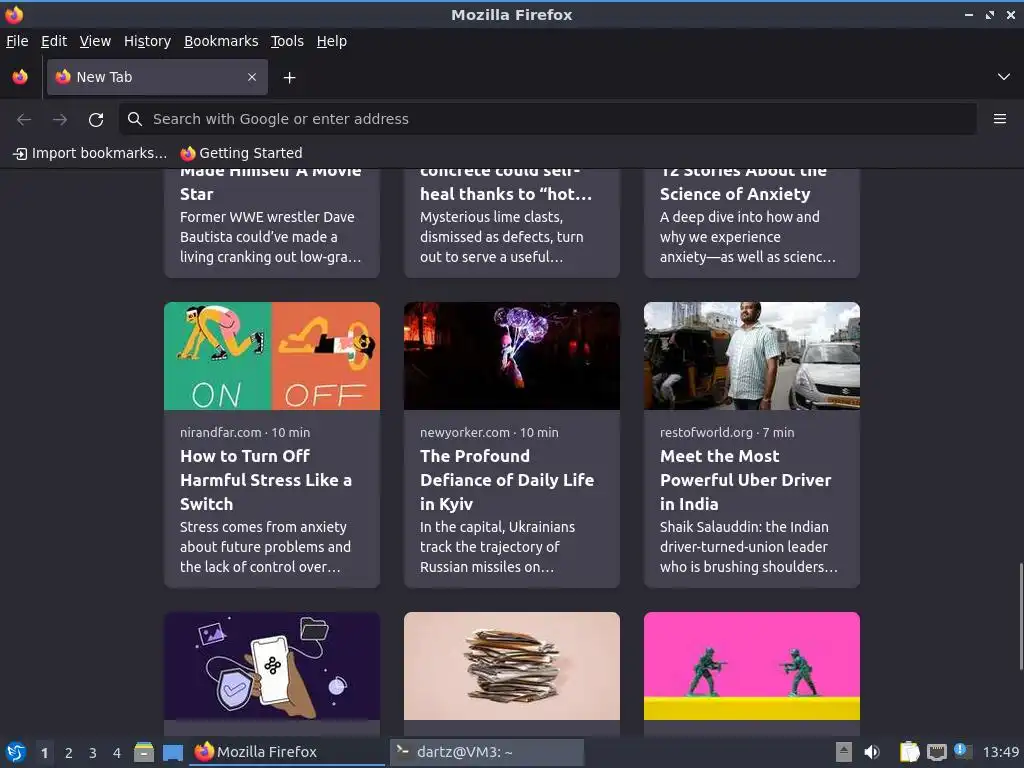Image resolution: width=1024 pixels, height=768 pixels.
Task: Open the Bookmarks menu
Action: (221, 41)
